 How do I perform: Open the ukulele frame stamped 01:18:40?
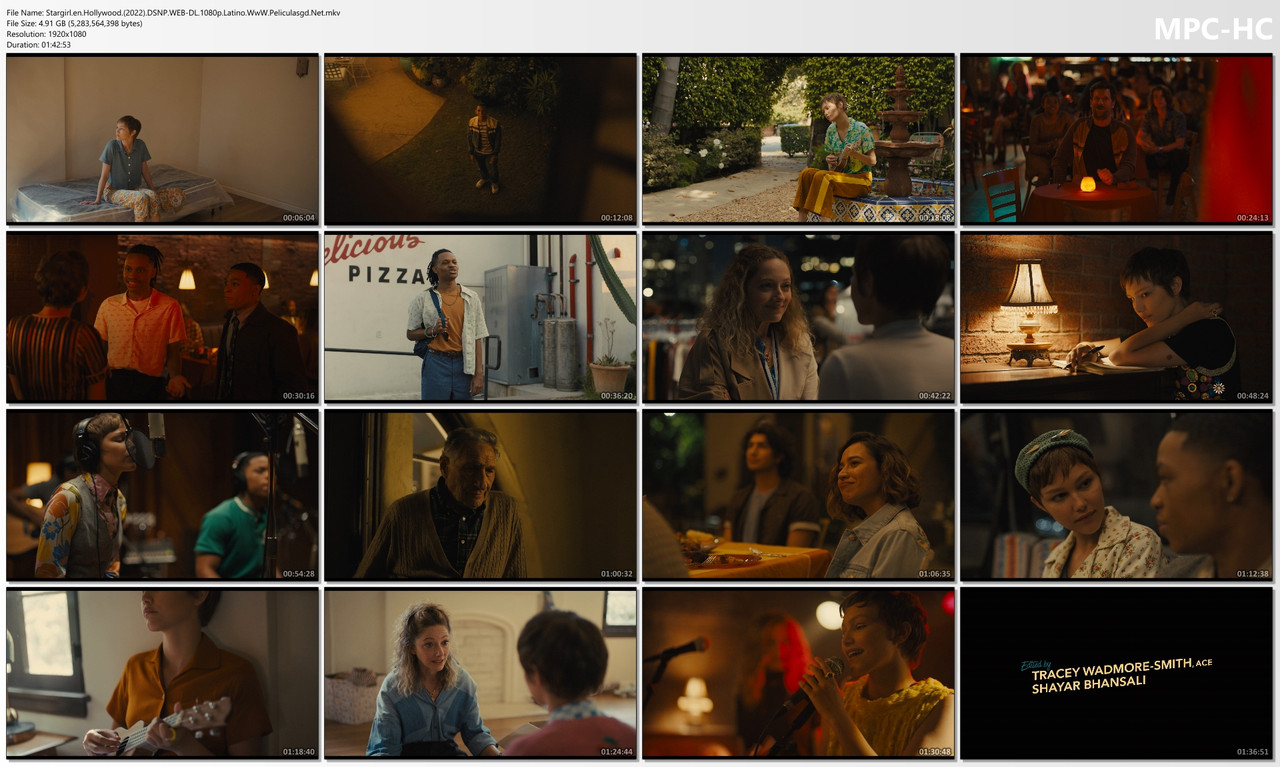tap(162, 673)
